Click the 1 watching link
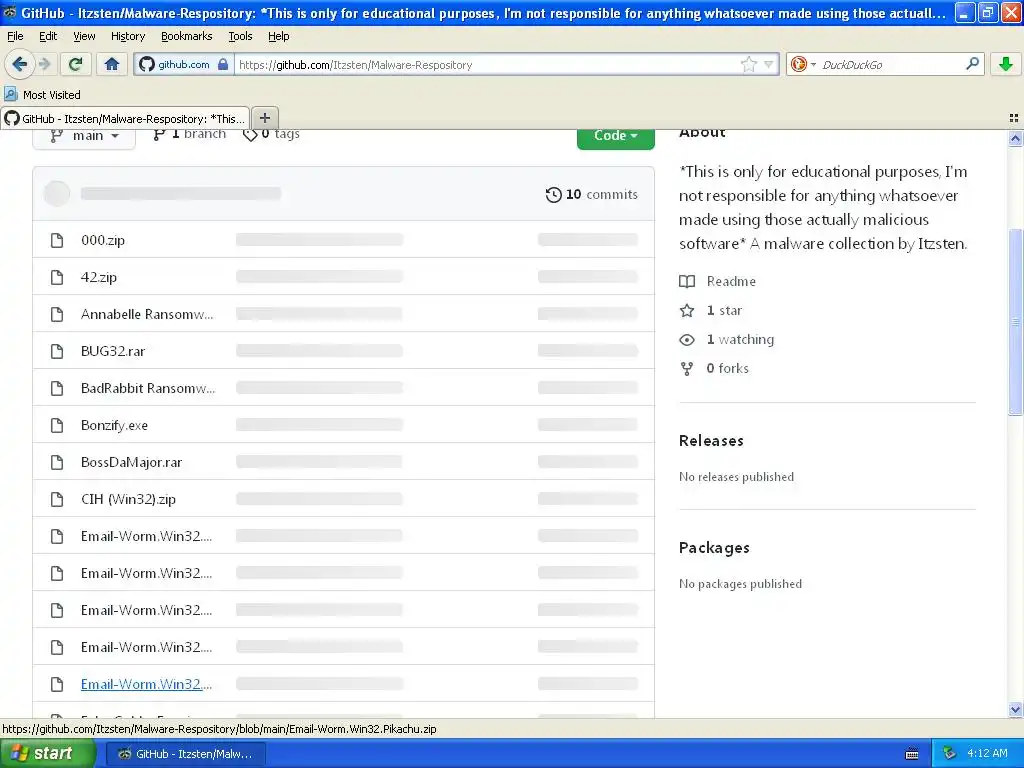The height and width of the screenshot is (768, 1024). 726,340
